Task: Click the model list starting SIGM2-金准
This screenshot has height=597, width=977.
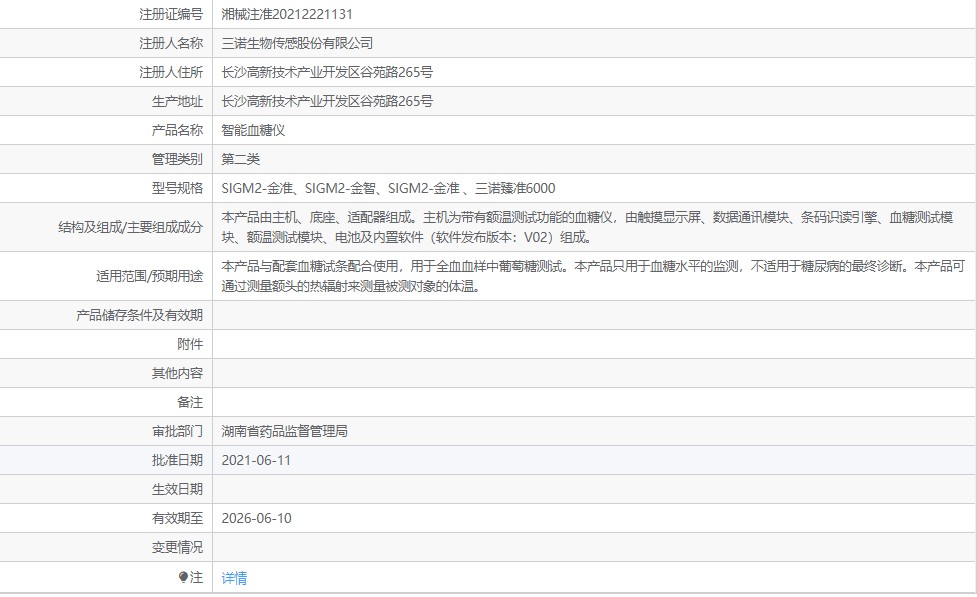Action: click(388, 188)
